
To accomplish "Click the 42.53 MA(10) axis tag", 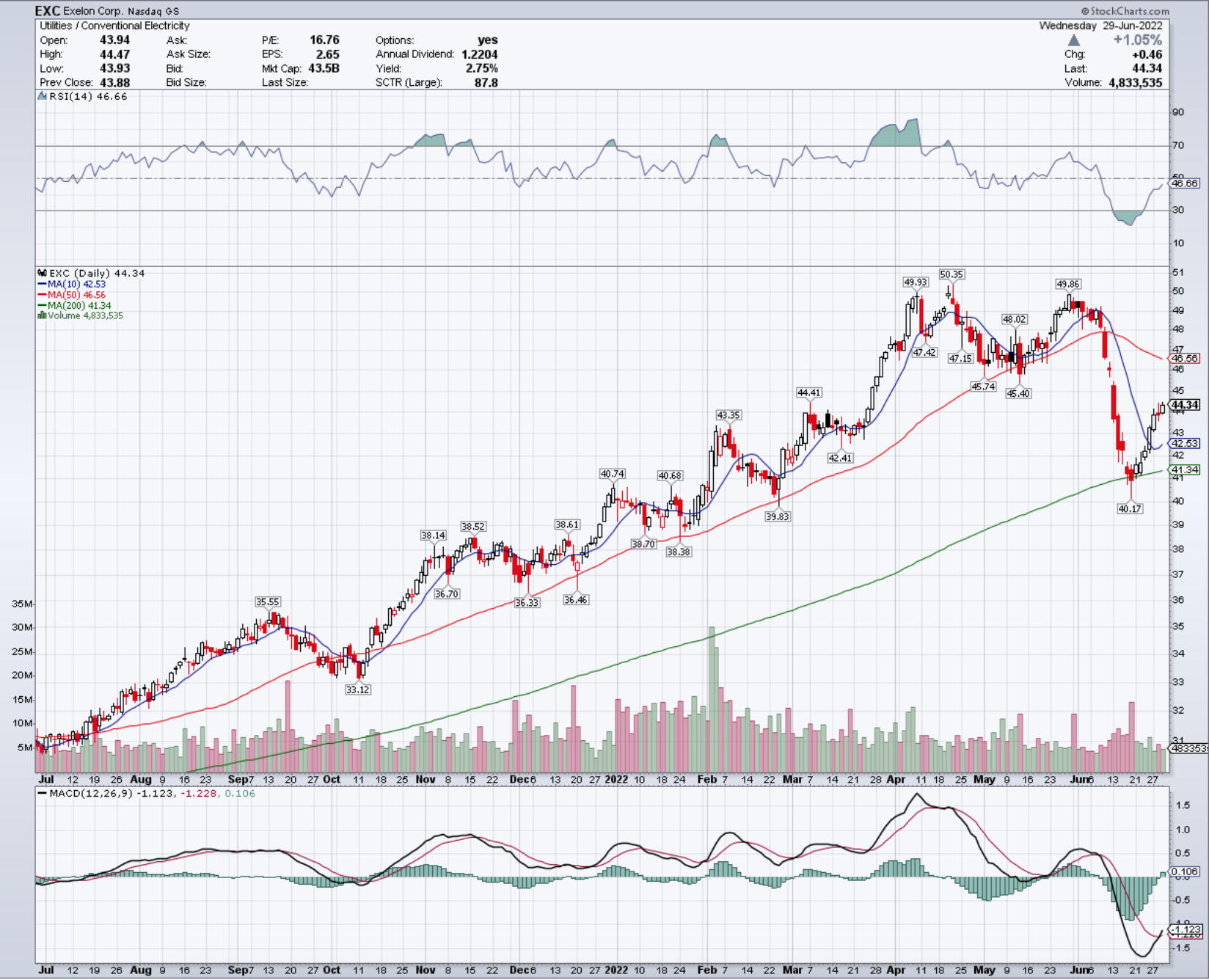I will point(1185,443).
